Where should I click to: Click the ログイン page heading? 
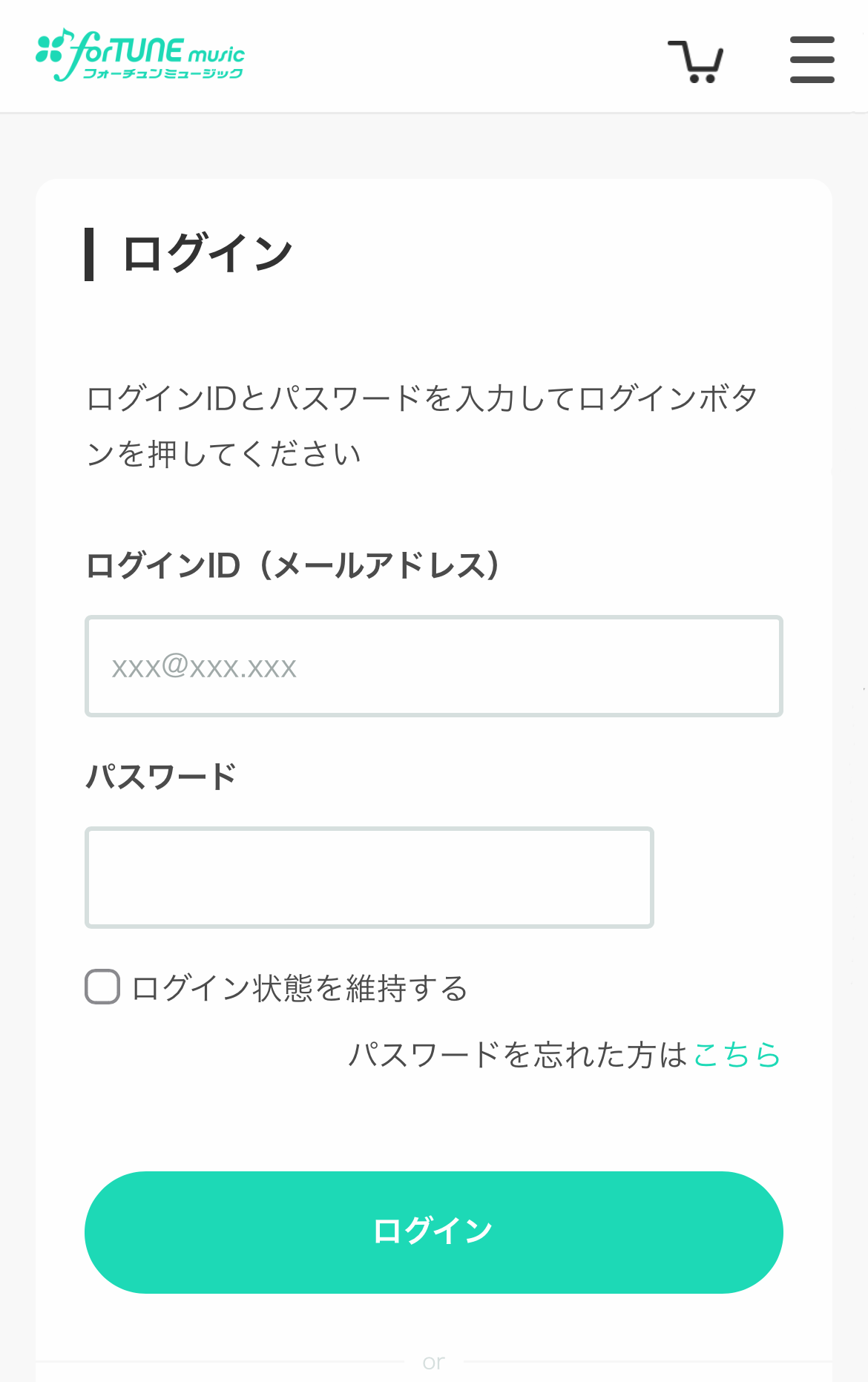(208, 254)
